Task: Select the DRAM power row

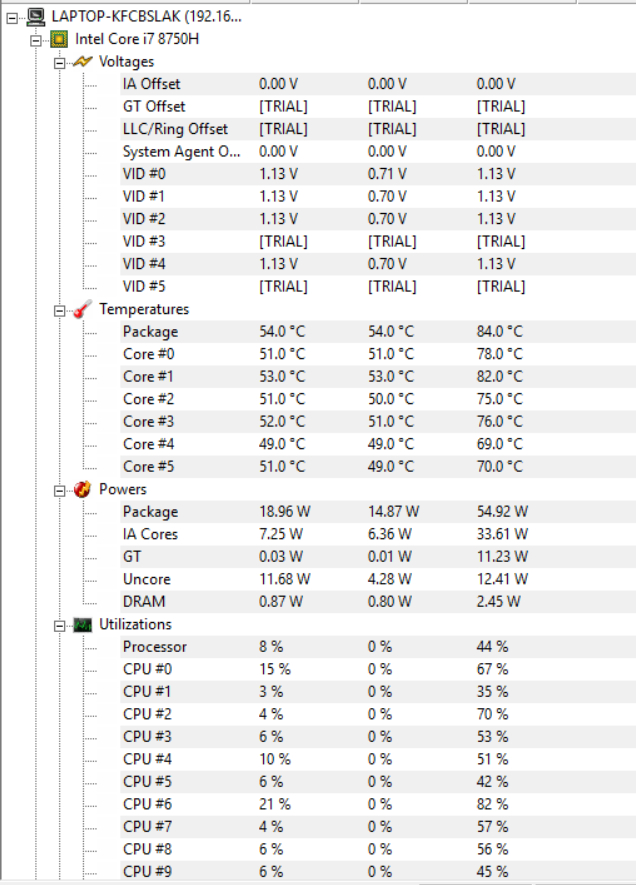Action: click(x=144, y=602)
